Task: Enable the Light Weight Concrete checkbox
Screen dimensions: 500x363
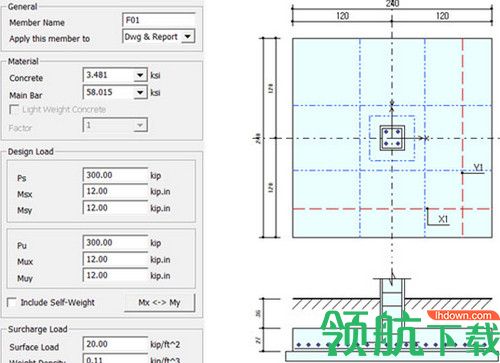Action: (x=14, y=110)
